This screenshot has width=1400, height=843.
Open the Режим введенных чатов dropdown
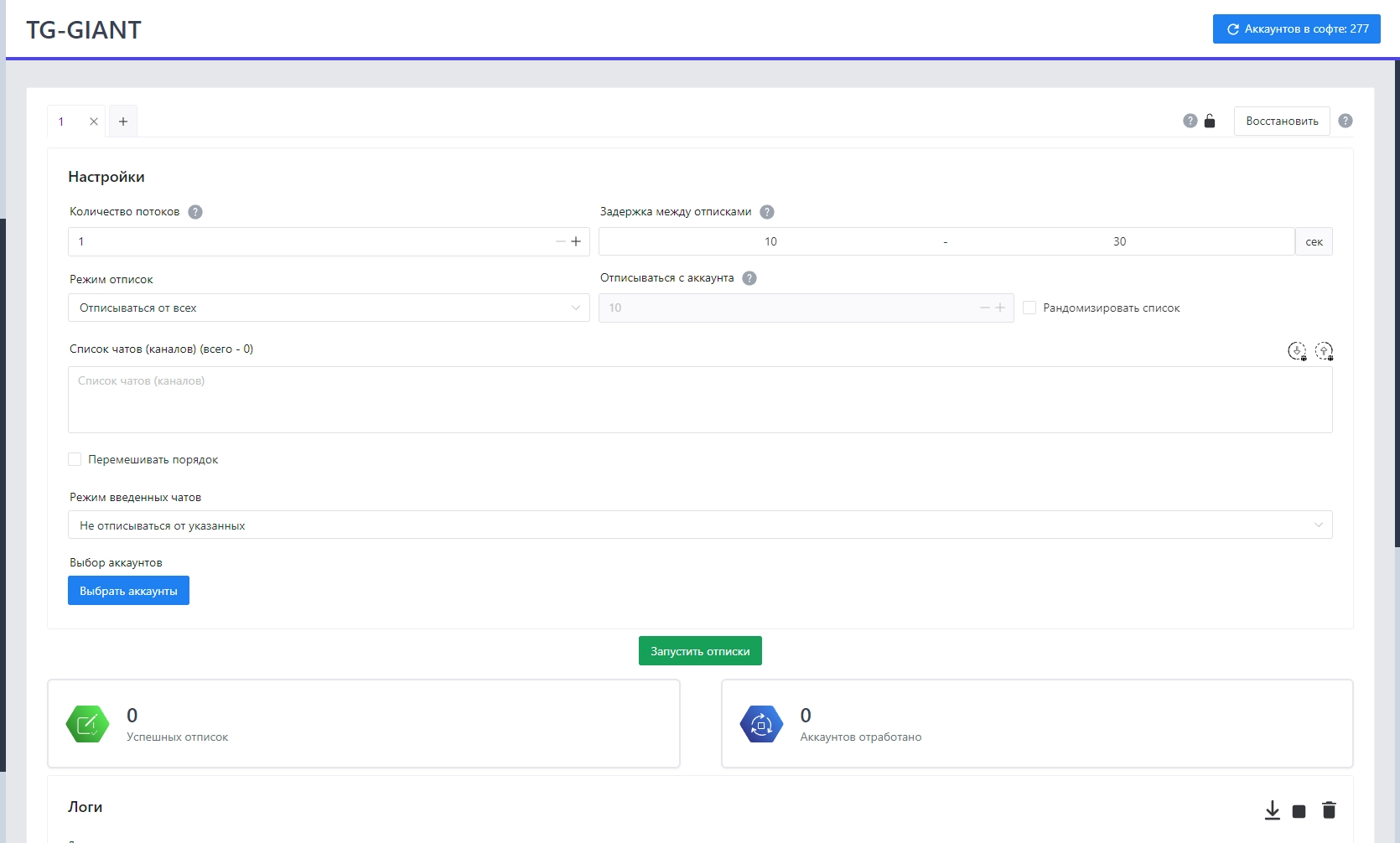[x=700, y=525]
